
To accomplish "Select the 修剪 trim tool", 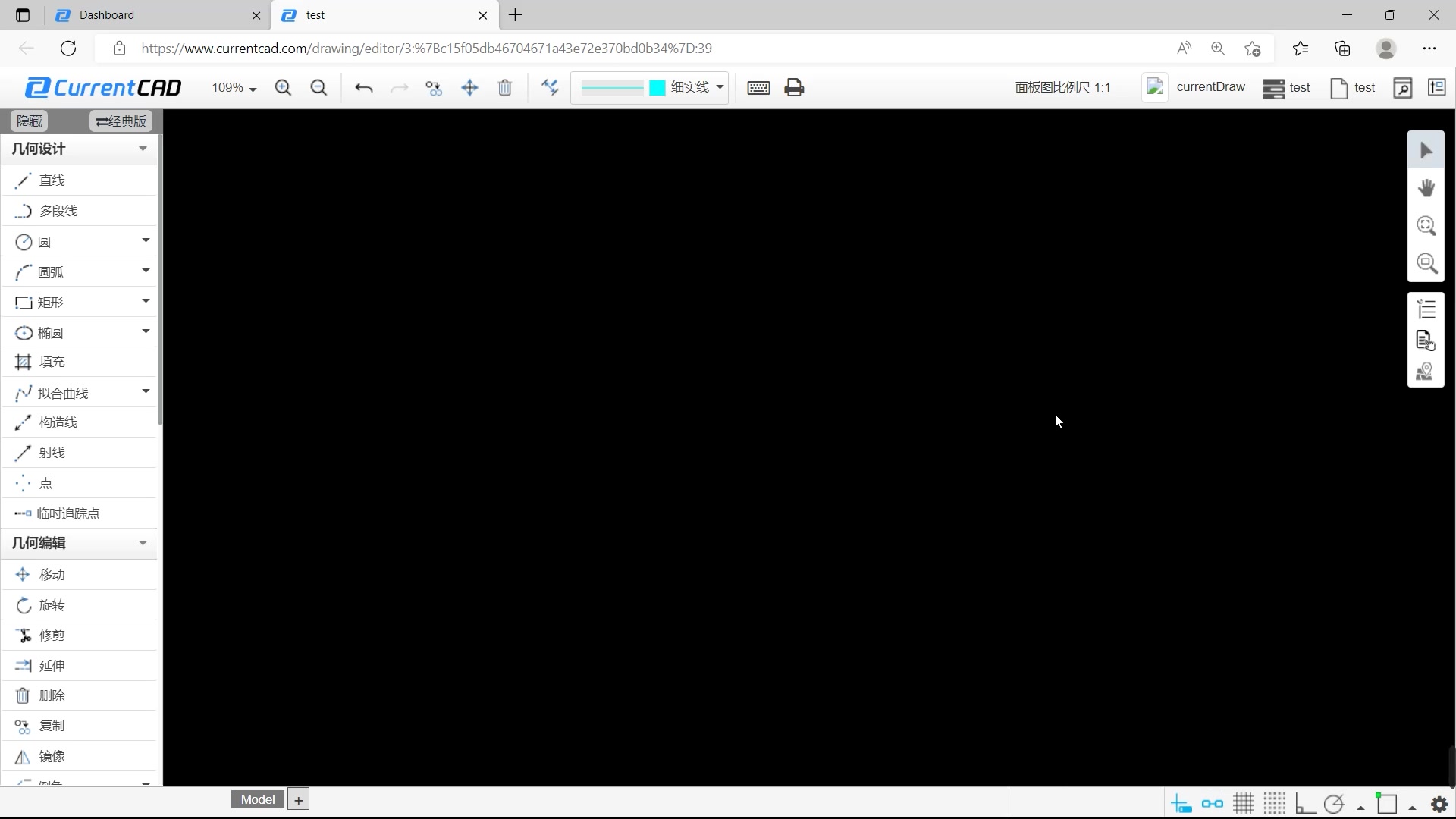I will (x=80, y=635).
